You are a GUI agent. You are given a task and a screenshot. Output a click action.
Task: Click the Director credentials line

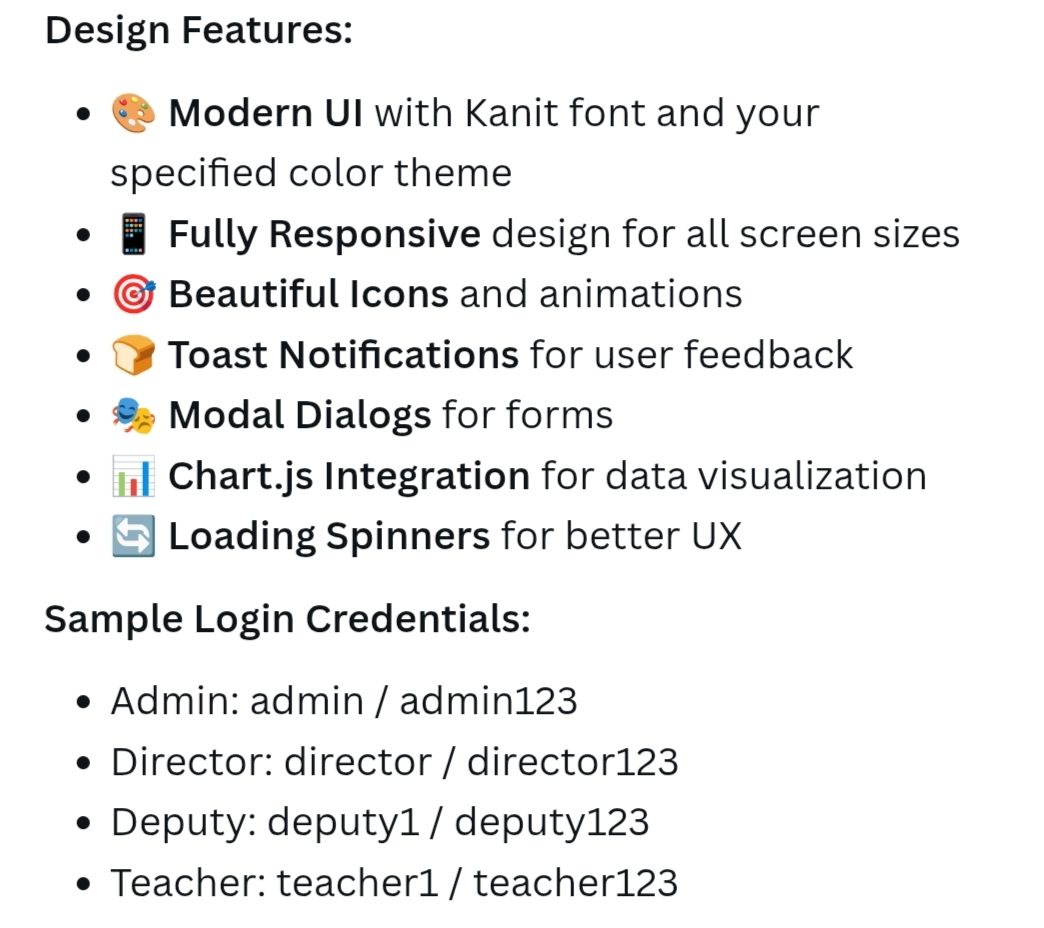[395, 762]
